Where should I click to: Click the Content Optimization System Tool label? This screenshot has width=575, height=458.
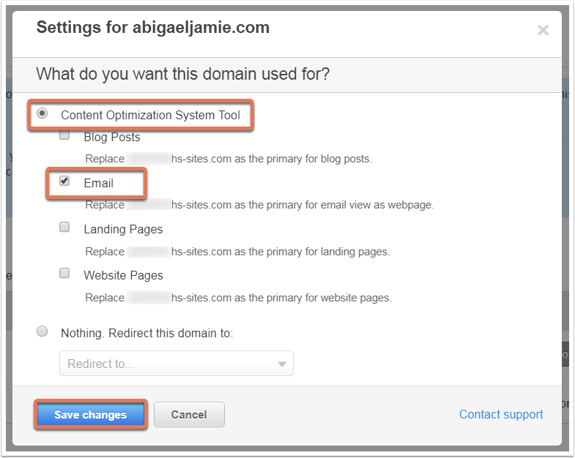tap(151, 115)
